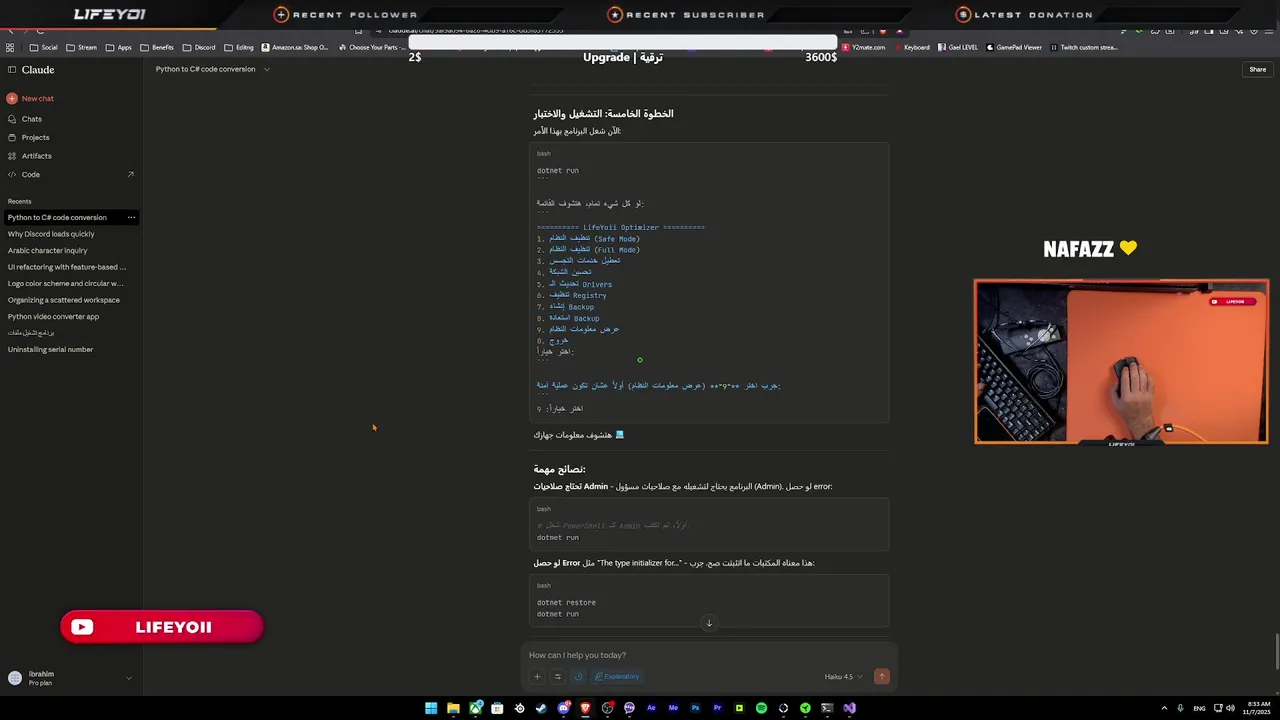Open the Code section in sidebar

pos(24,174)
